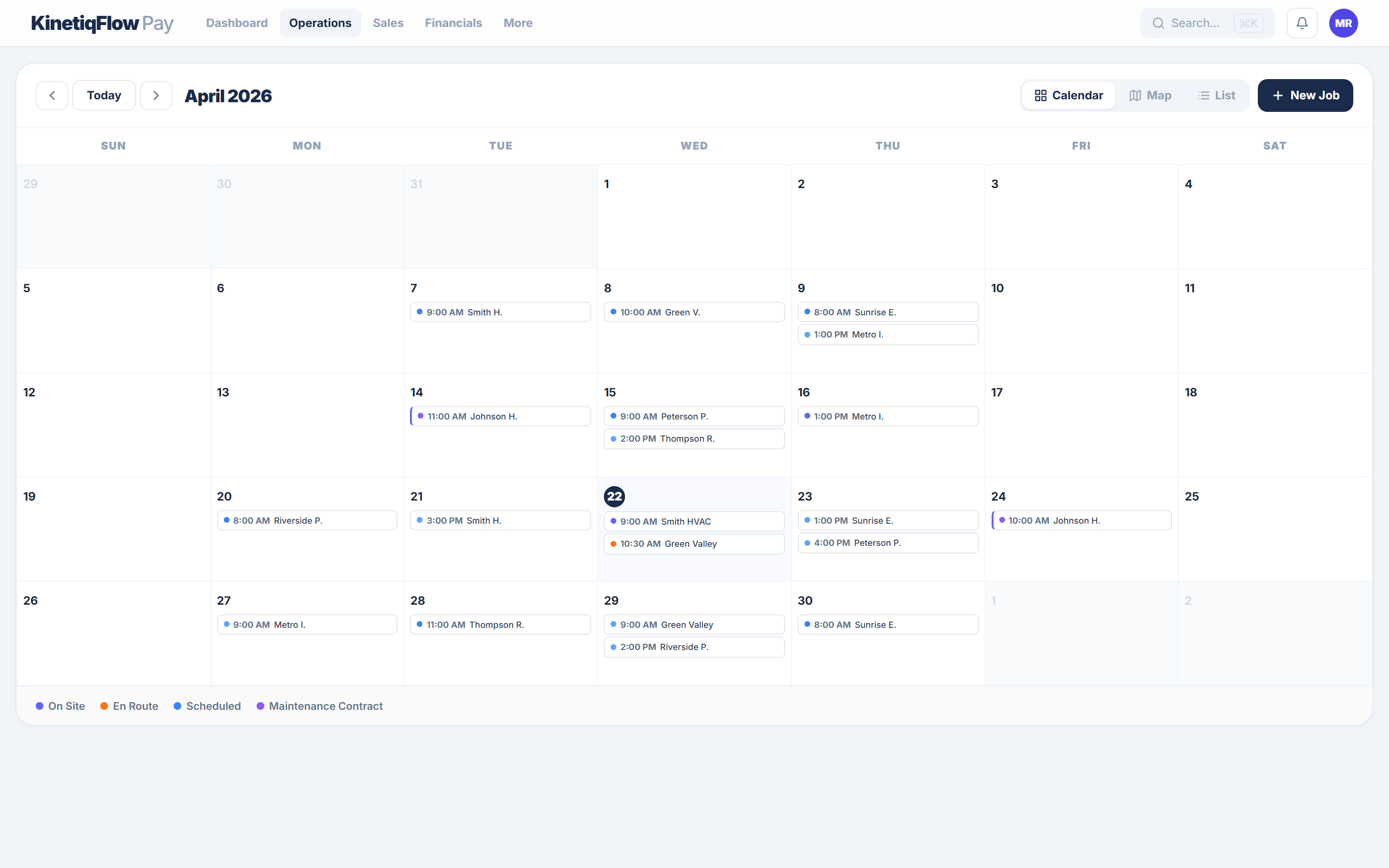Click the MR avatar icon
Viewport: 1389px width, 868px height.
coord(1344,23)
